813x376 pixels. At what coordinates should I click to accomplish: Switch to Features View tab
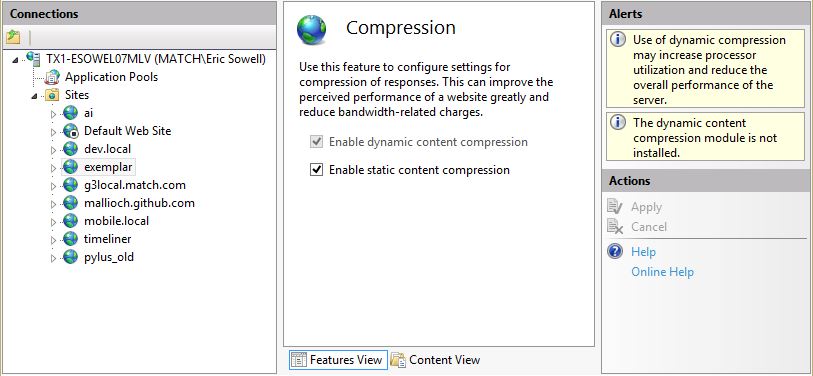point(338,359)
